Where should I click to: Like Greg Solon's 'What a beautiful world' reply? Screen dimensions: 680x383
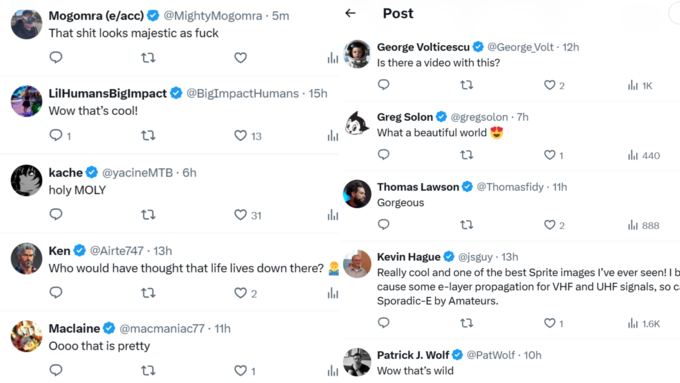[549, 155]
